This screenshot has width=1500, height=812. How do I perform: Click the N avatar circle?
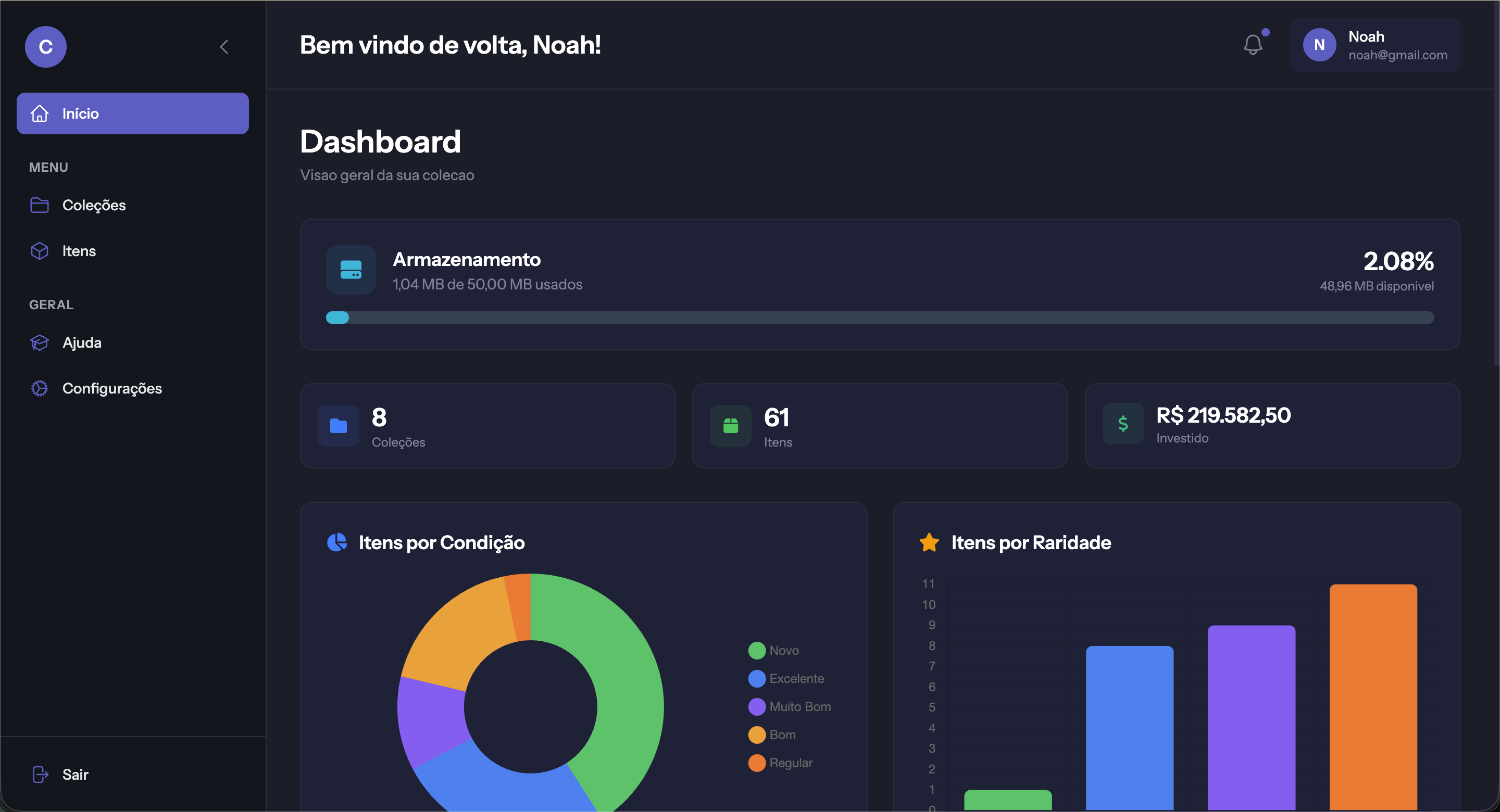point(1320,45)
